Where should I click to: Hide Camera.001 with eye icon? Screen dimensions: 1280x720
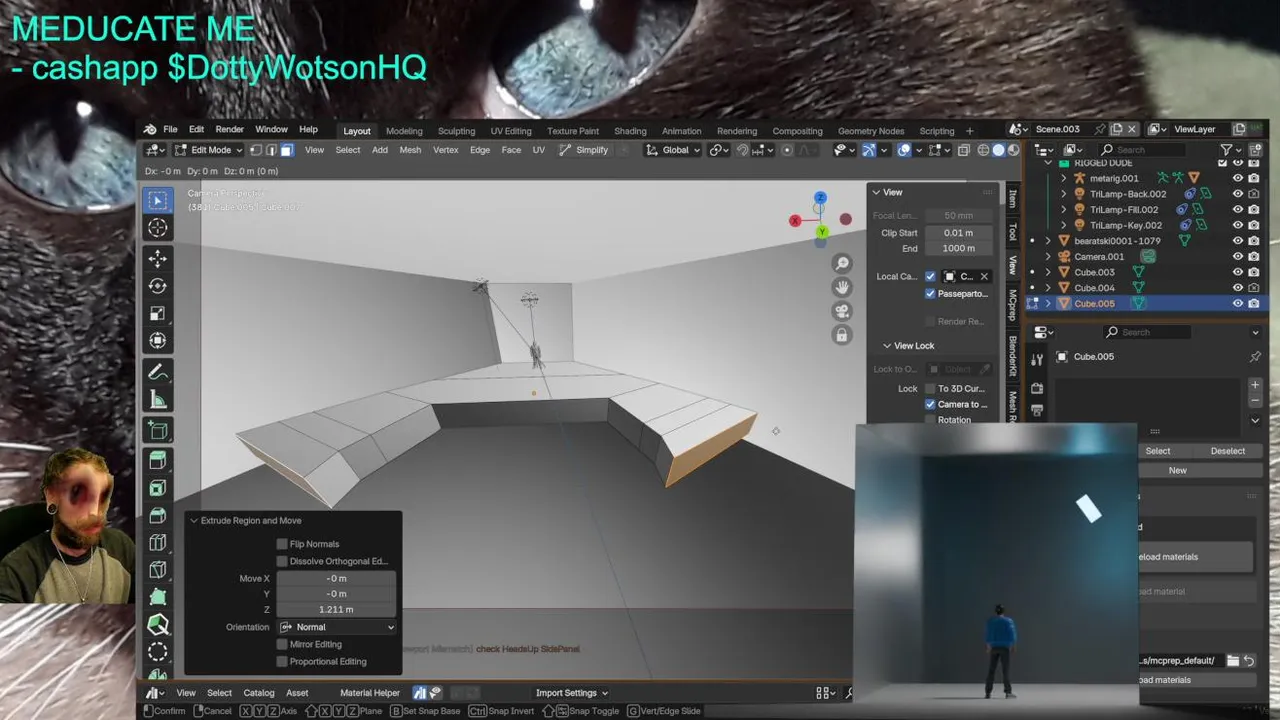[1238, 256]
